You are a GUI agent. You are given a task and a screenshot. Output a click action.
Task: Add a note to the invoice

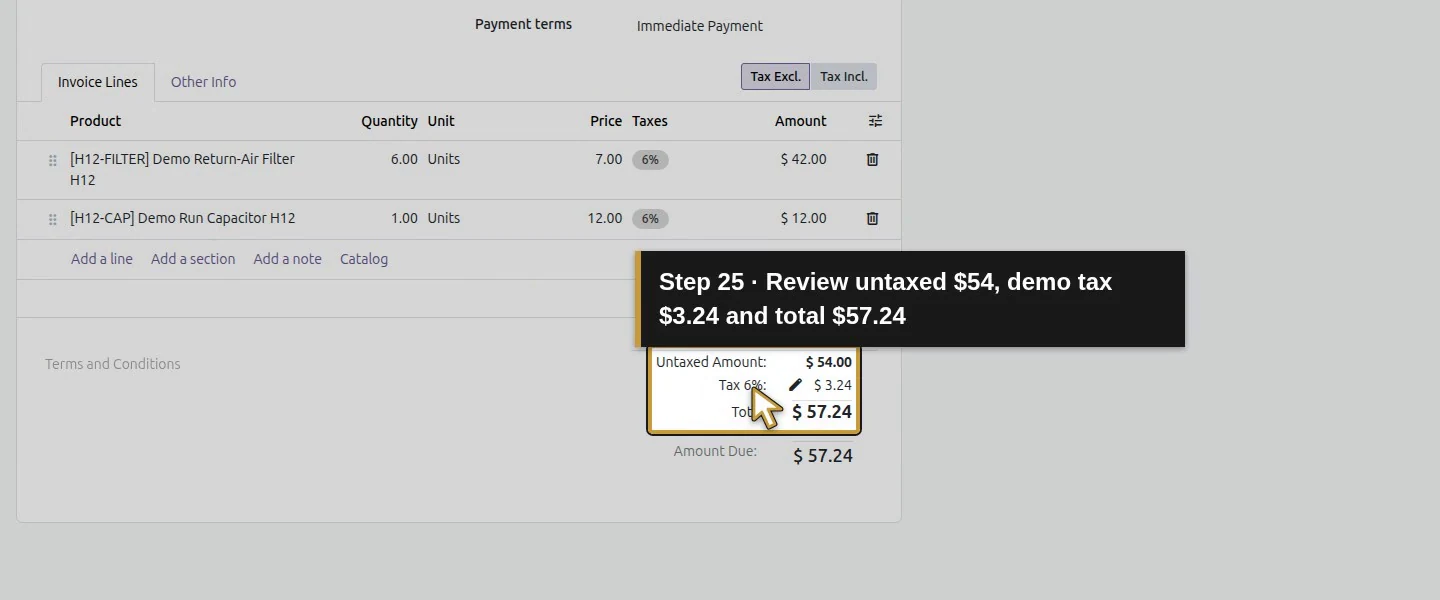click(x=288, y=259)
